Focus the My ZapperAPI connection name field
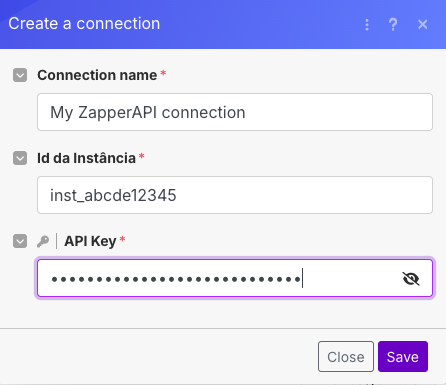 click(235, 112)
